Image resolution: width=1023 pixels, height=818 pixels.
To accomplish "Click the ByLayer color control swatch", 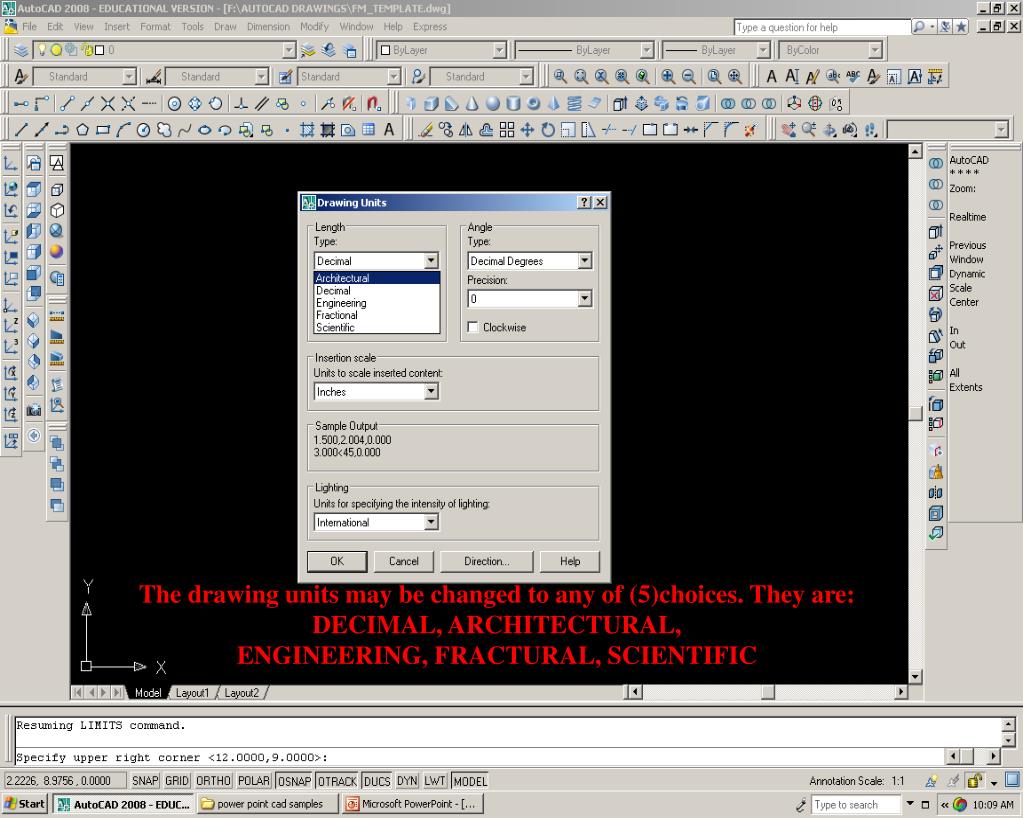I will (386, 50).
